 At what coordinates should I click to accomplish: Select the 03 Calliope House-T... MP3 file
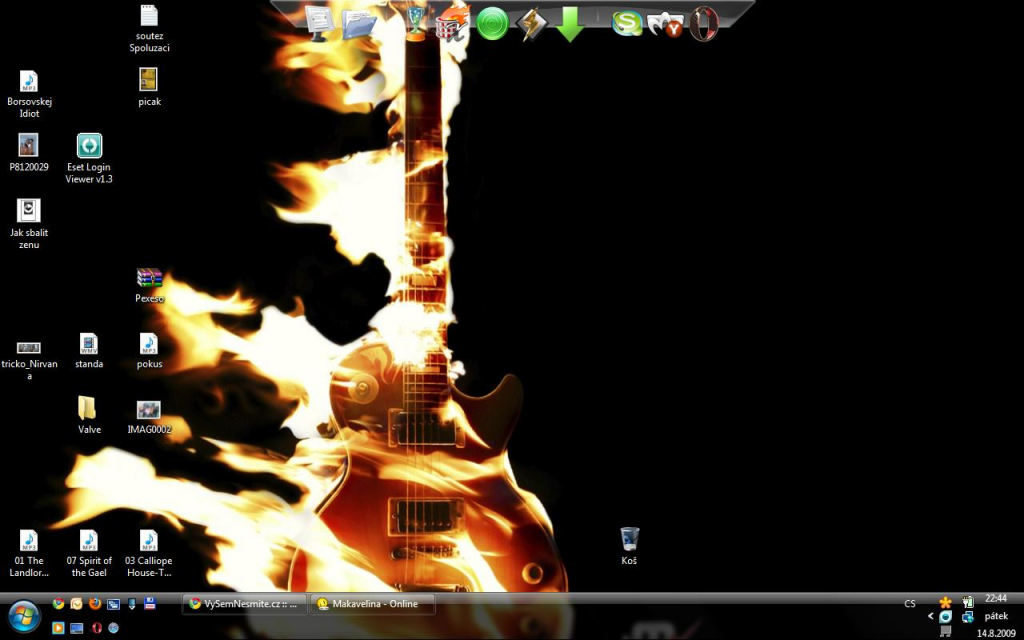point(149,554)
